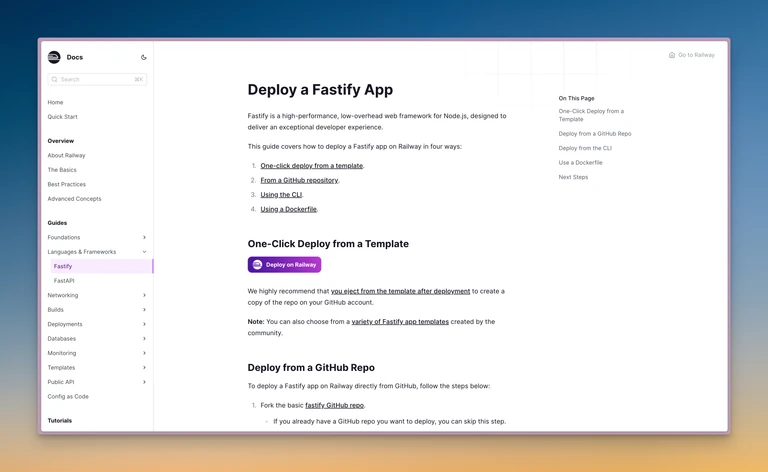Follow the One-click deploy from a template link
This screenshot has width=768, height=472.
click(x=312, y=165)
